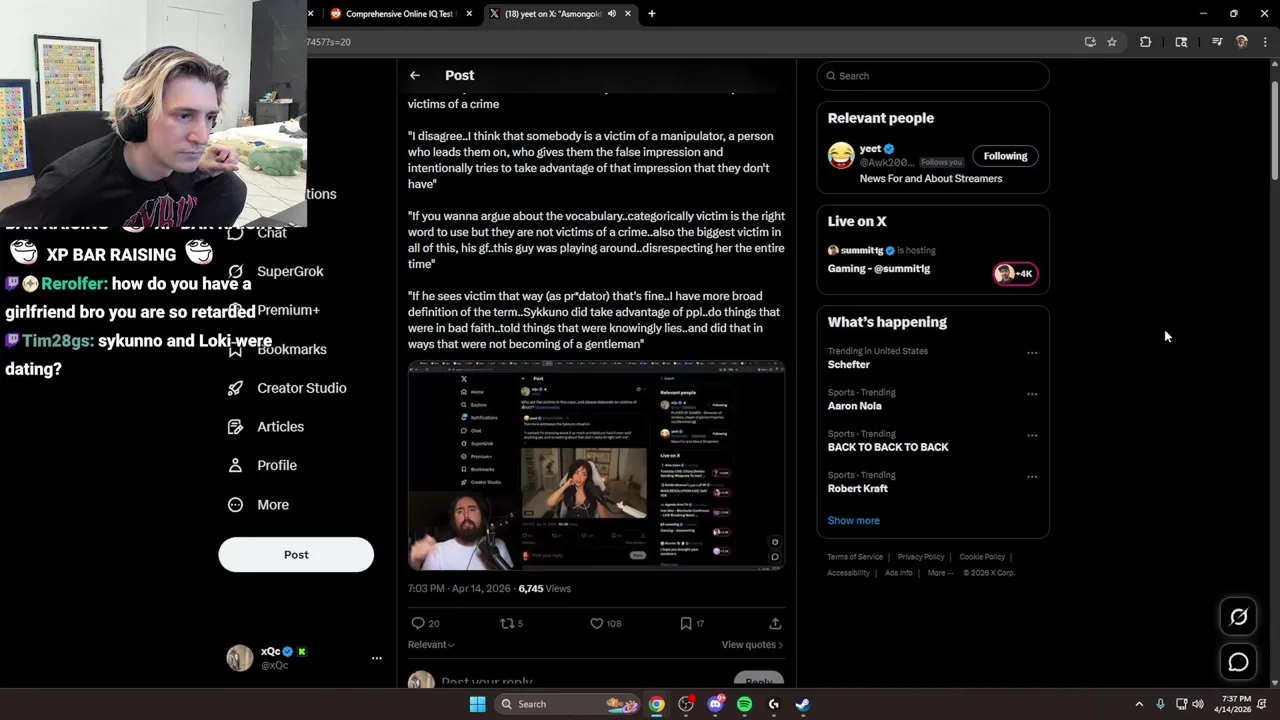Screen dimensions: 1280x720
Task: Open Creator Studio rocket icon
Action: 235,388
